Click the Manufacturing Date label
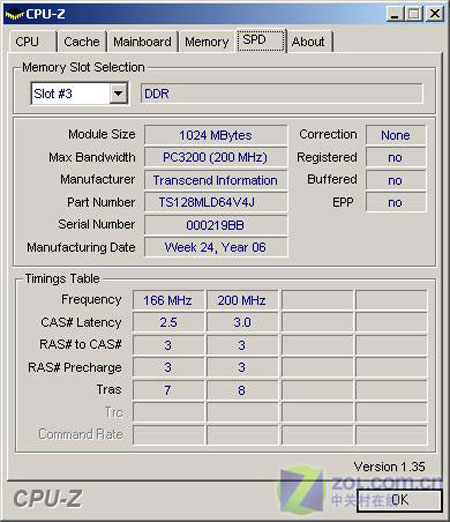Screen dimensions: 450x522 [x=81, y=247]
